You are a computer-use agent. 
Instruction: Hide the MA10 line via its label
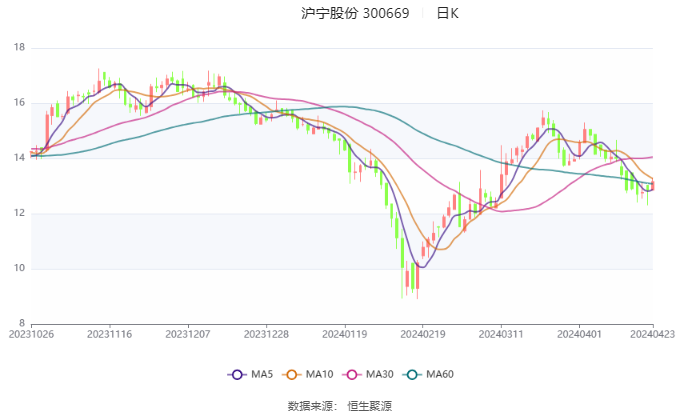tap(319, 374)
